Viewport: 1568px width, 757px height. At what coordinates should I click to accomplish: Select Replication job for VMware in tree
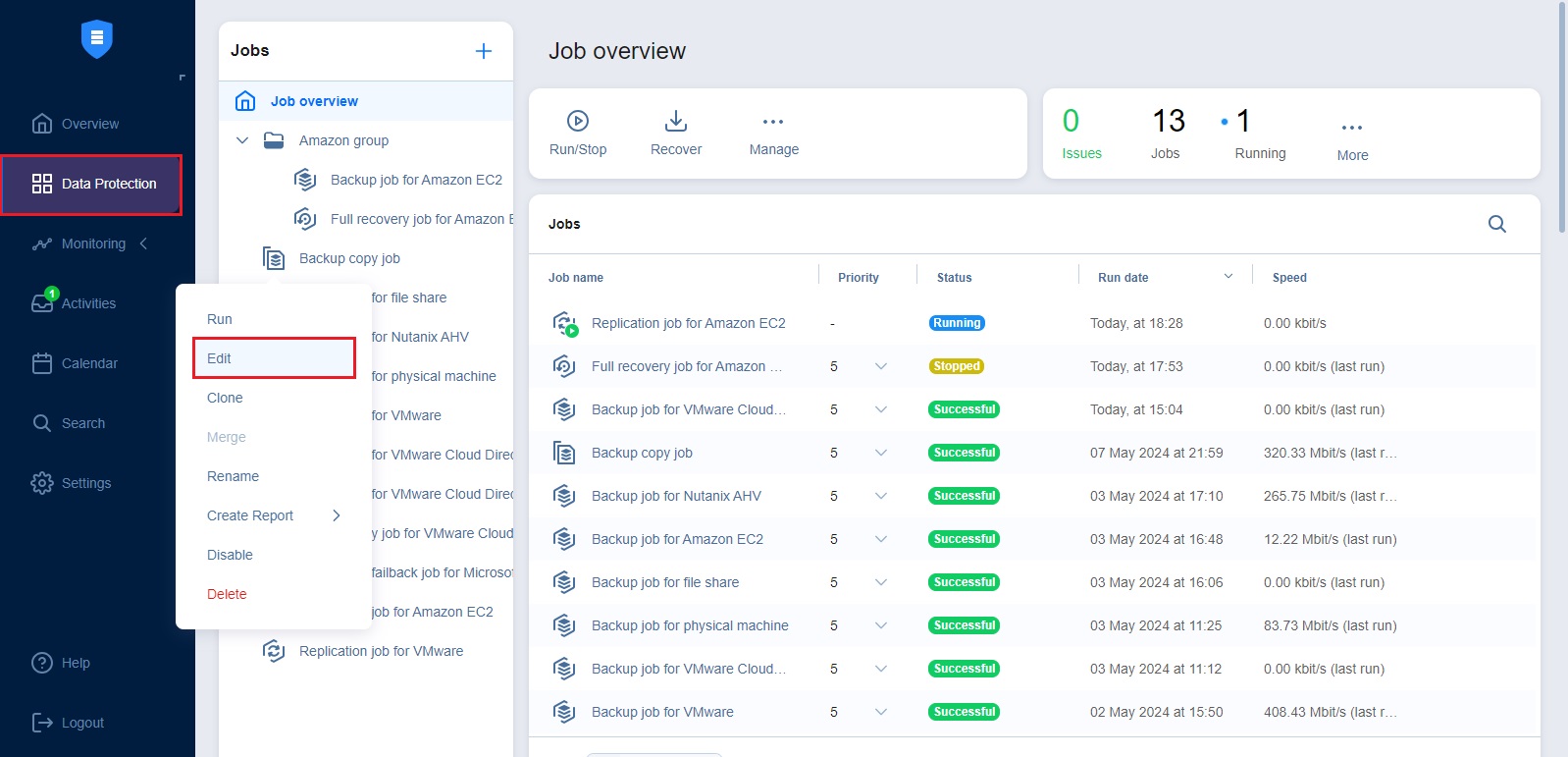click(x=381, y=651)
